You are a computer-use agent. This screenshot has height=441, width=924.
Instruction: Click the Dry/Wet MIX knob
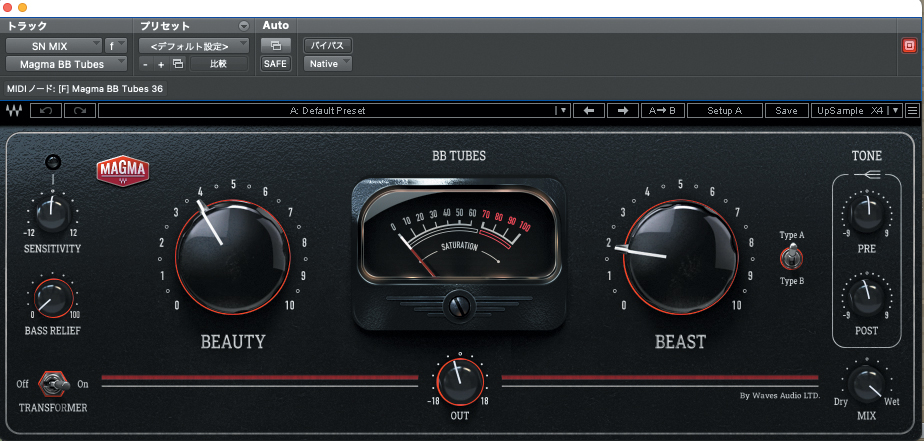(x=867, y=385)
